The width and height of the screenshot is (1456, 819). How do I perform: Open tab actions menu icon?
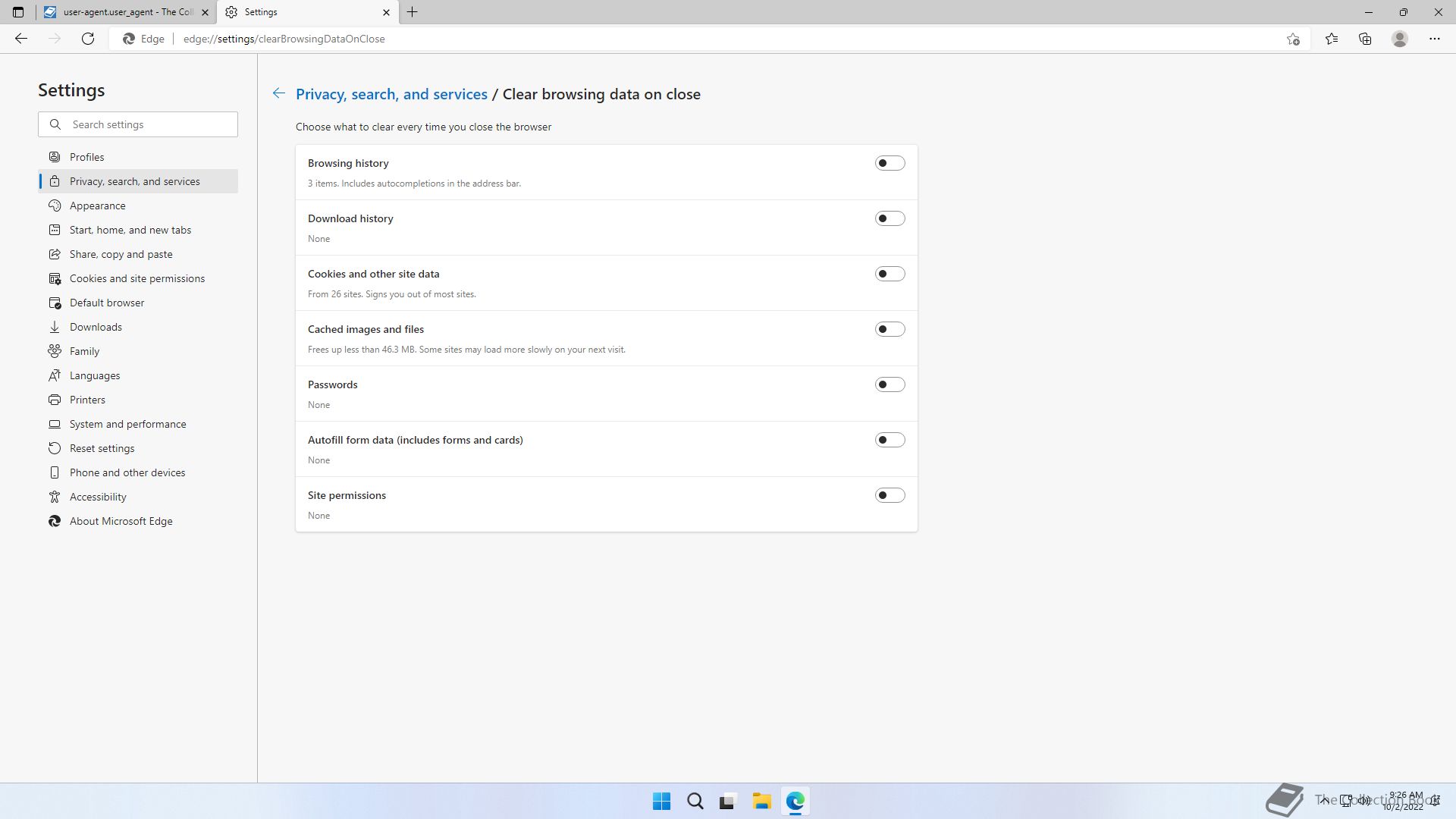click(18, 12)
